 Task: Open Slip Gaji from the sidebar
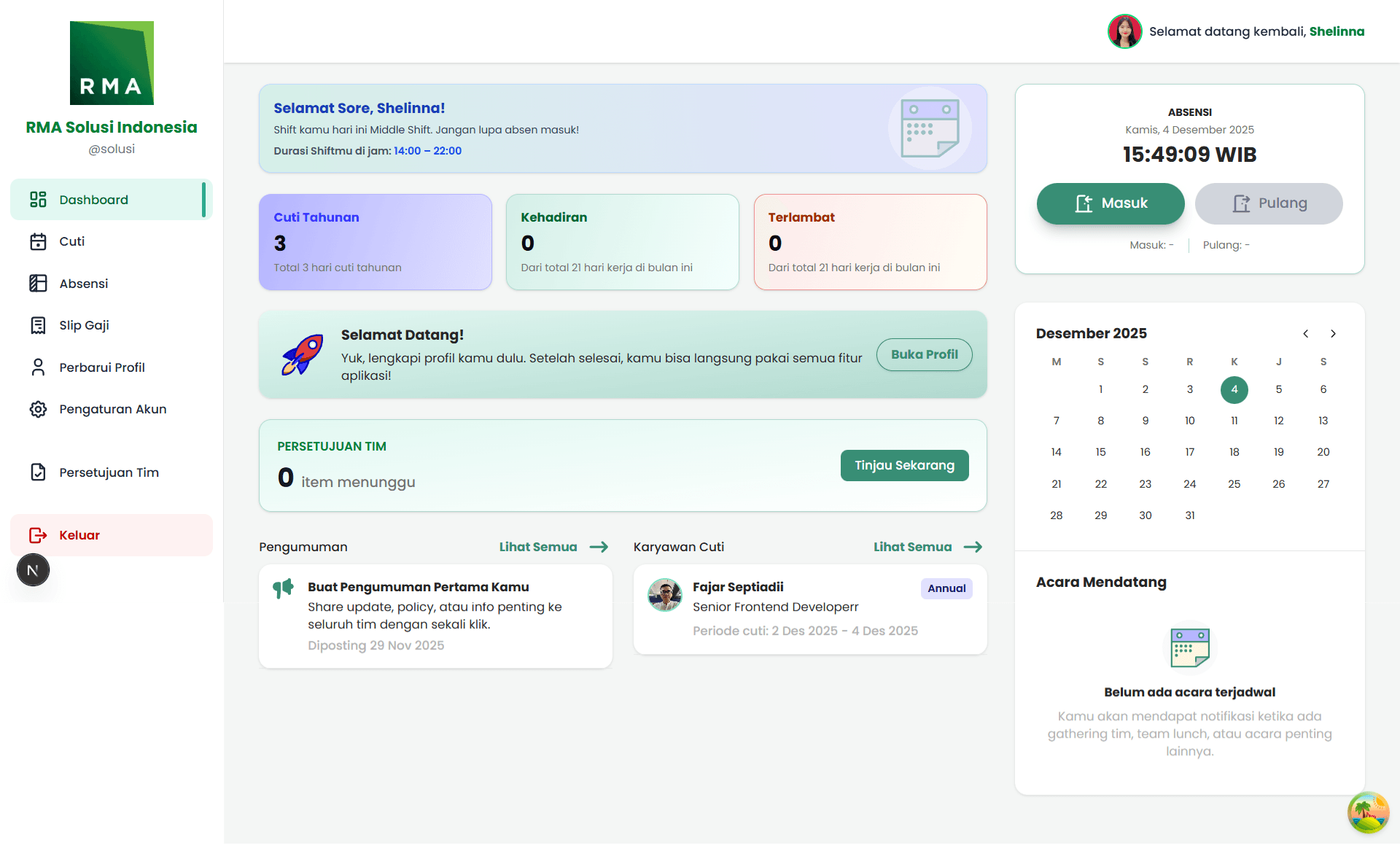(x=39, y=325)
